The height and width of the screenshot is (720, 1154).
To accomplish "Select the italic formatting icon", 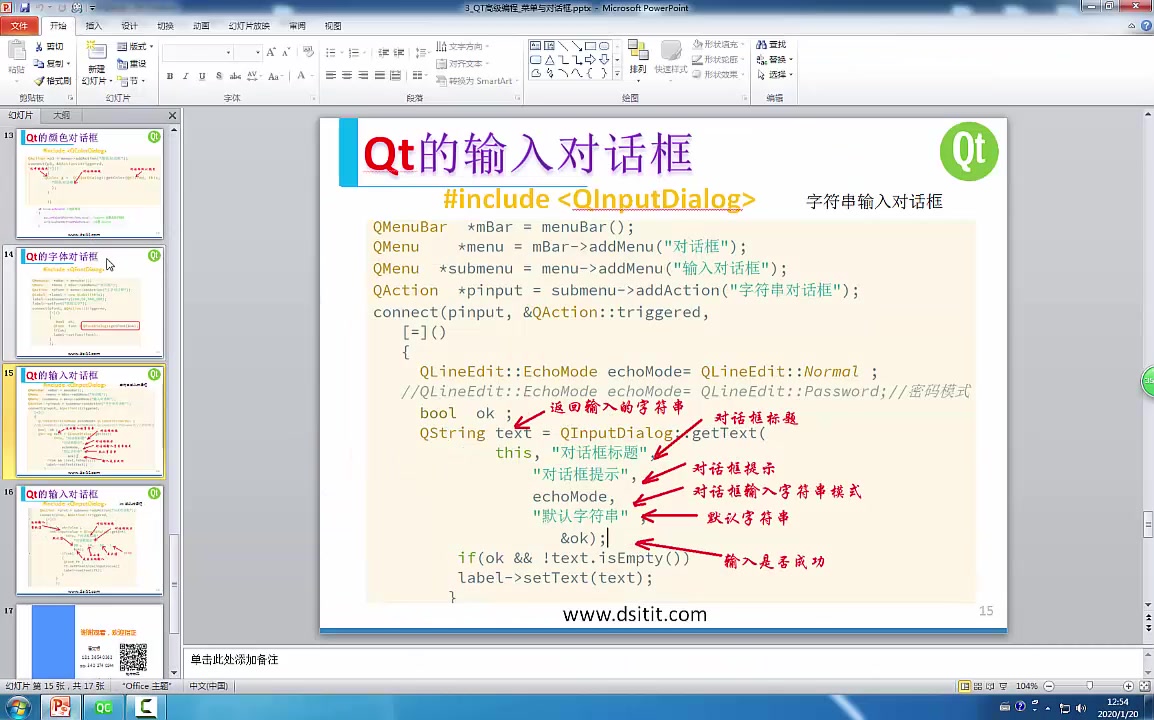I will (x=186, y=76).
